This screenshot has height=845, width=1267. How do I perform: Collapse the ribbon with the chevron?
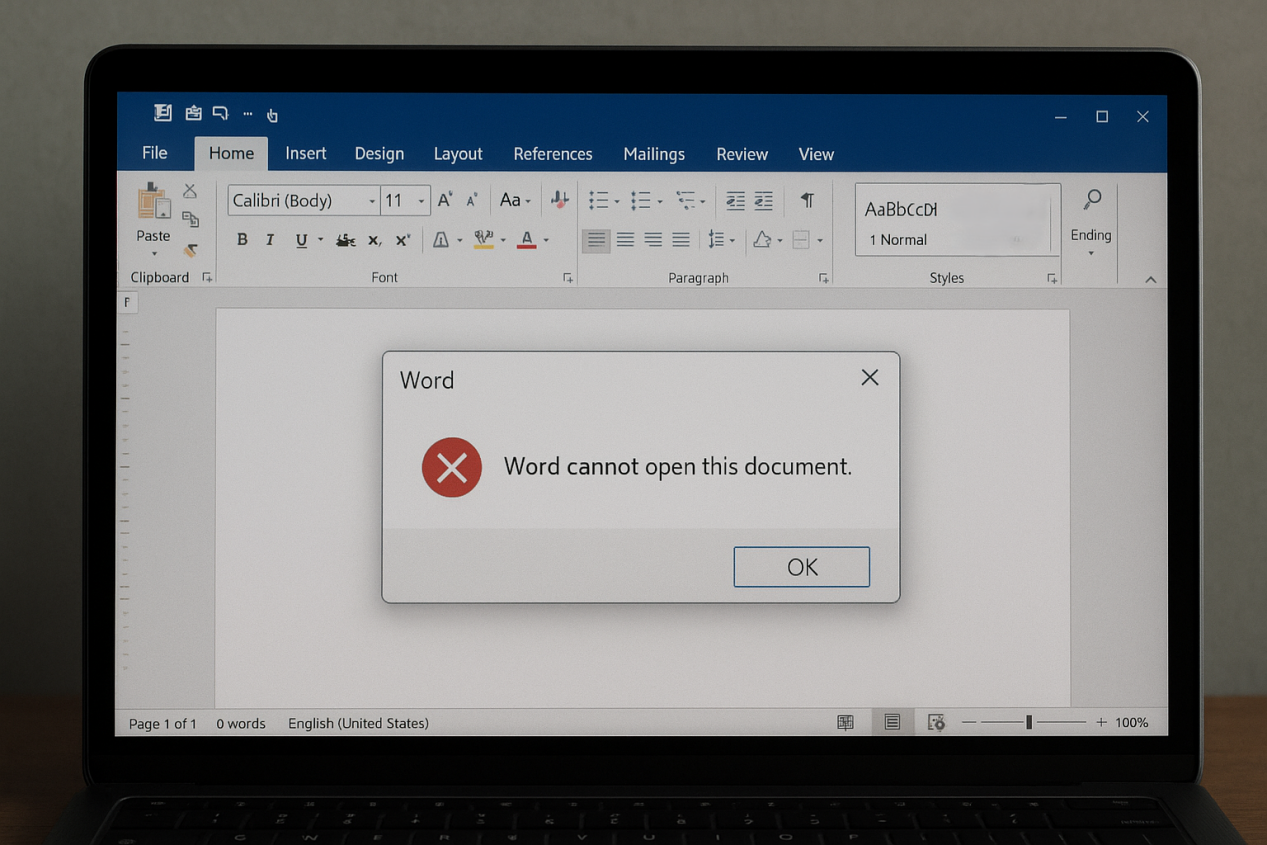[1150, 279]
